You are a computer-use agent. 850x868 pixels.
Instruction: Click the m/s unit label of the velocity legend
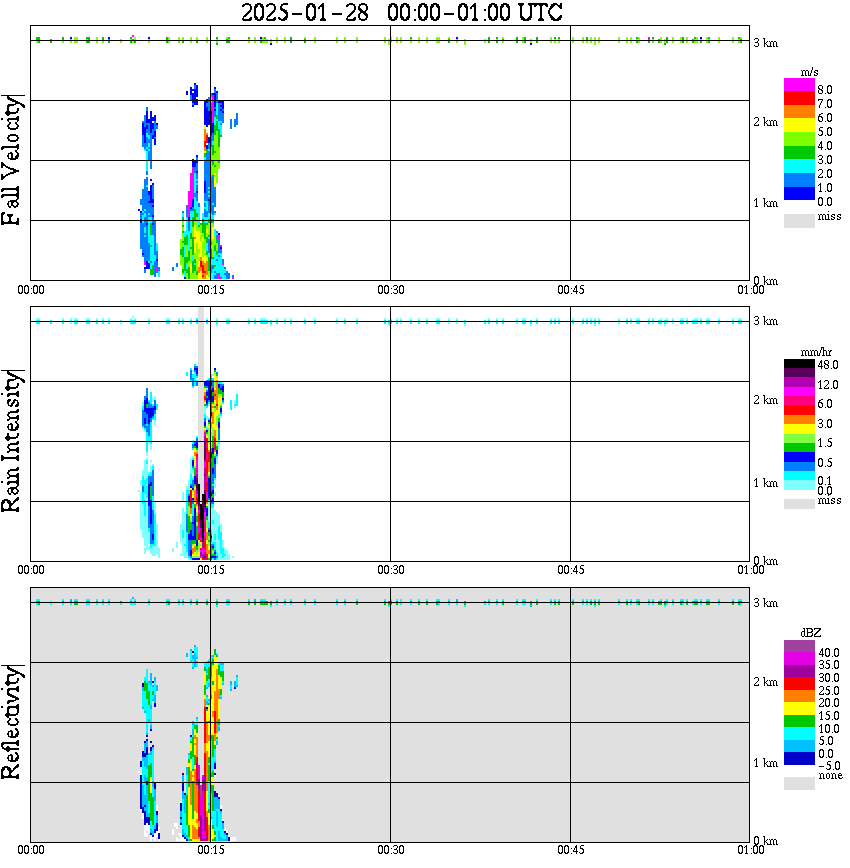click(809, 72)
